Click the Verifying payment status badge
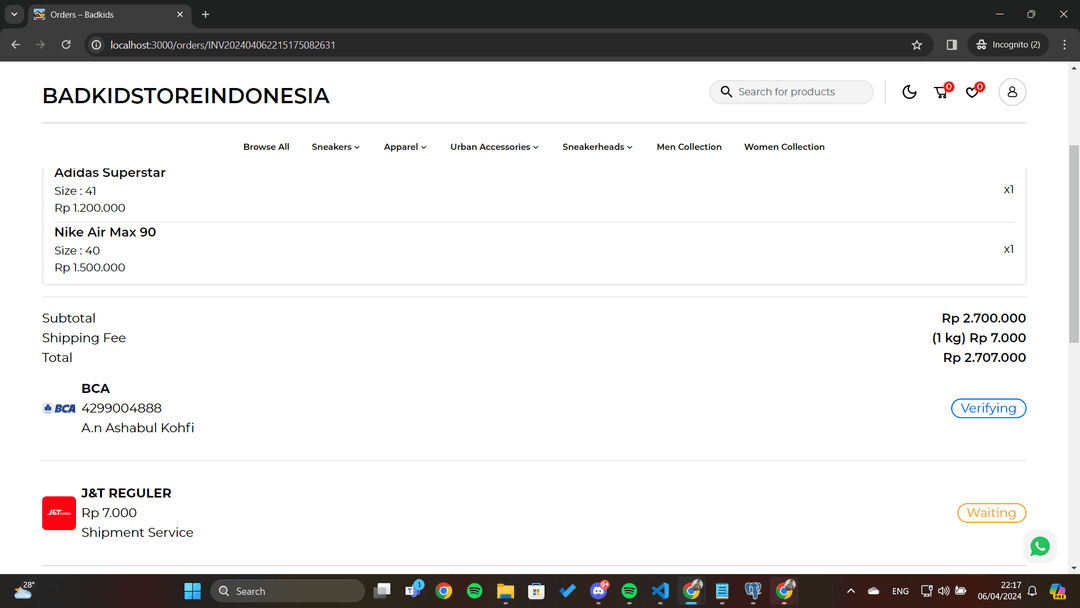The width and height of the screenshot is (1080, 608). pos(988,408)
